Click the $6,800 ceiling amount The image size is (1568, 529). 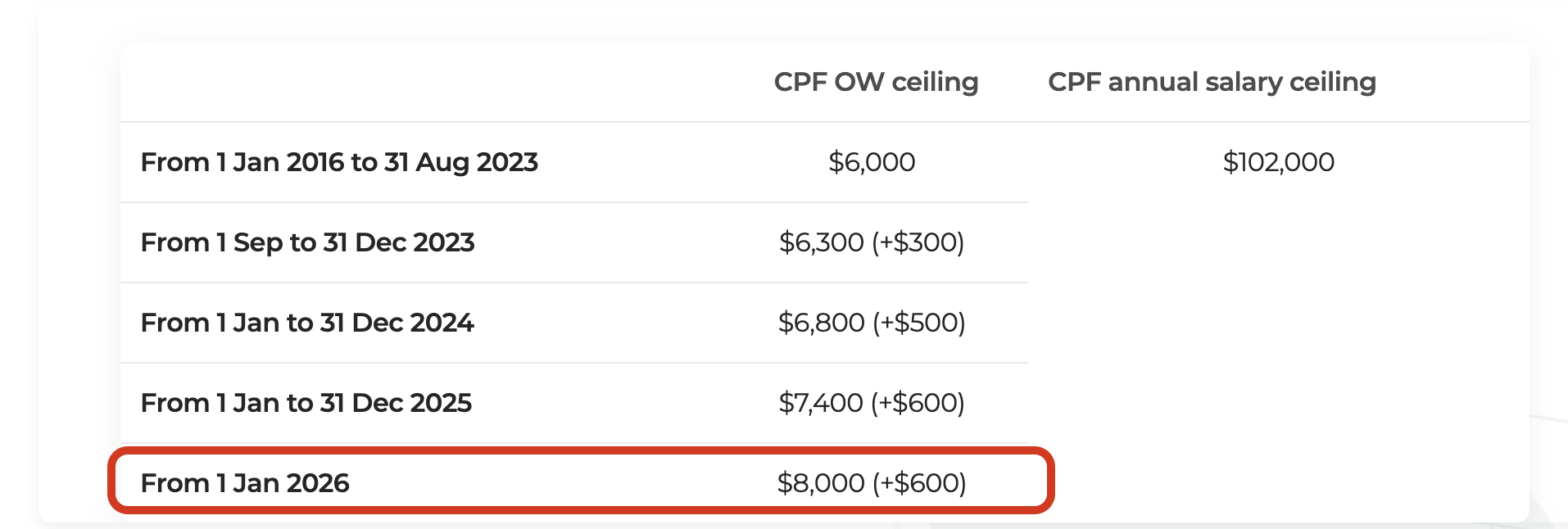821,323
